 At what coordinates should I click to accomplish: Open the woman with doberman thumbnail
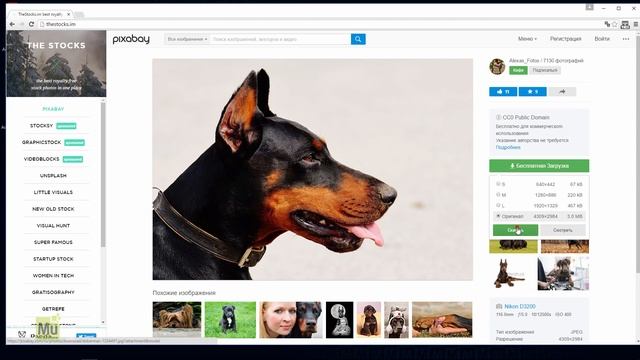291,320
